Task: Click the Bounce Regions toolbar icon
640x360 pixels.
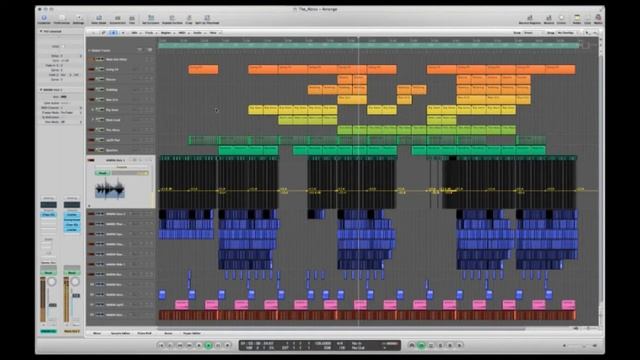Action: [x=530, y=19]
